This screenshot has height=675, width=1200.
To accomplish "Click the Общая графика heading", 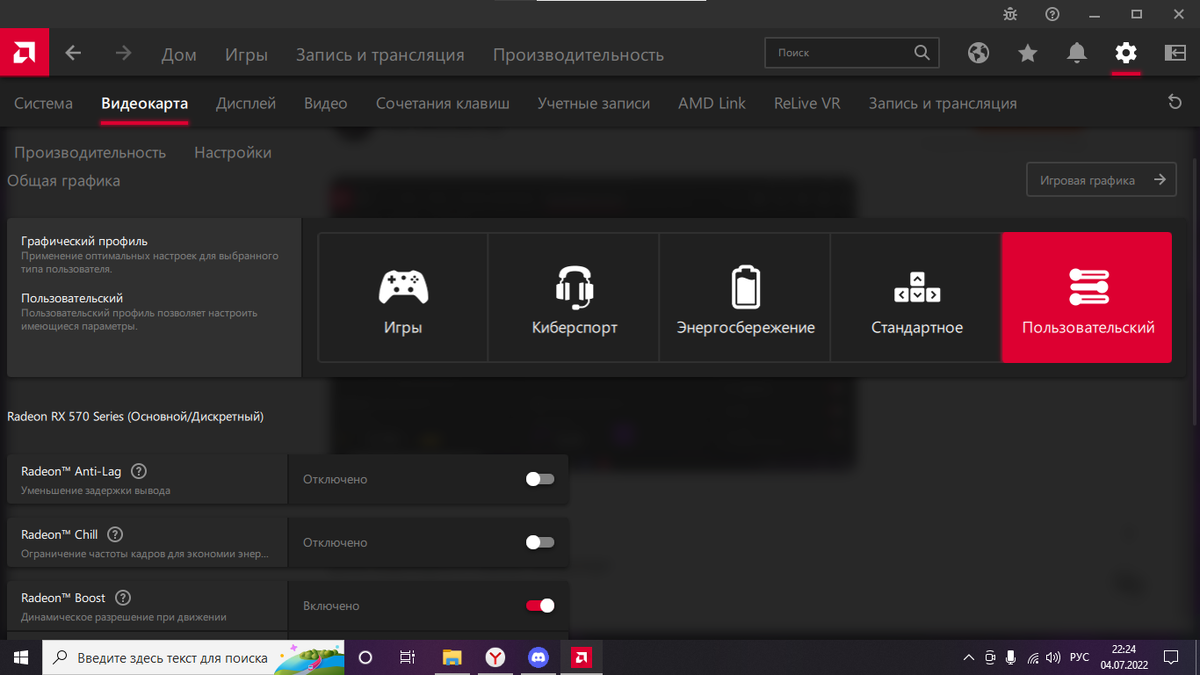I will point(63,181).
